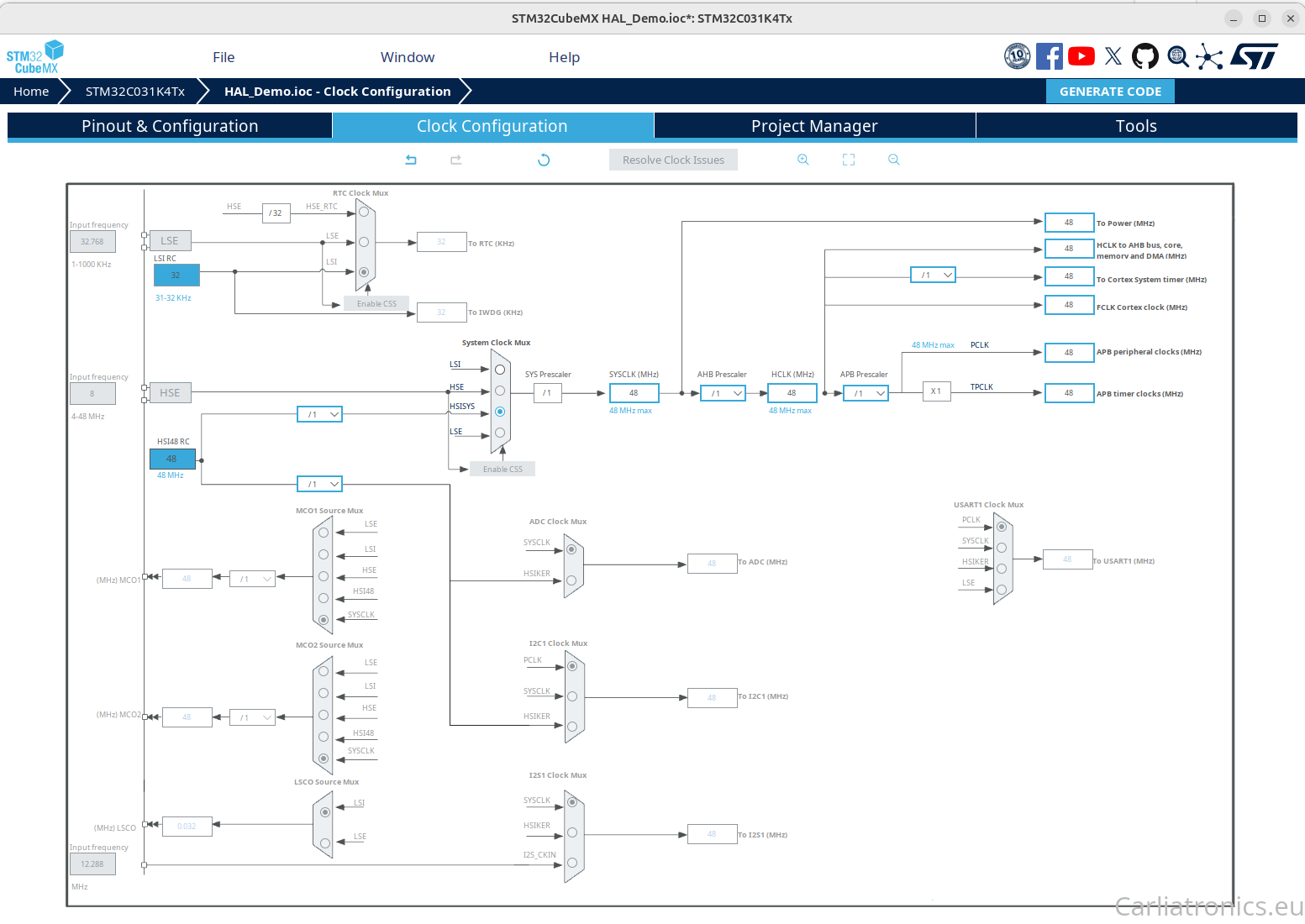Open the APB Prescaler dropdown

[x=866, y=393]
